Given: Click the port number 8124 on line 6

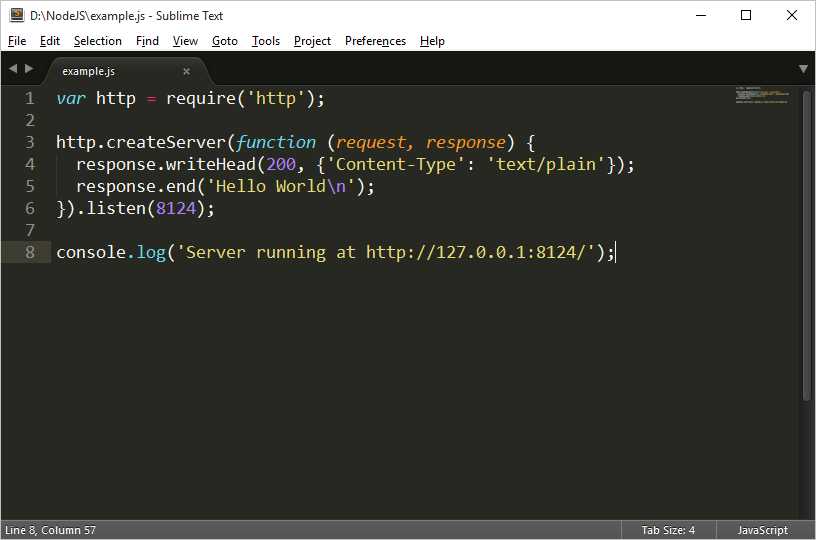Looking at the screenshot, I should 176,208.
